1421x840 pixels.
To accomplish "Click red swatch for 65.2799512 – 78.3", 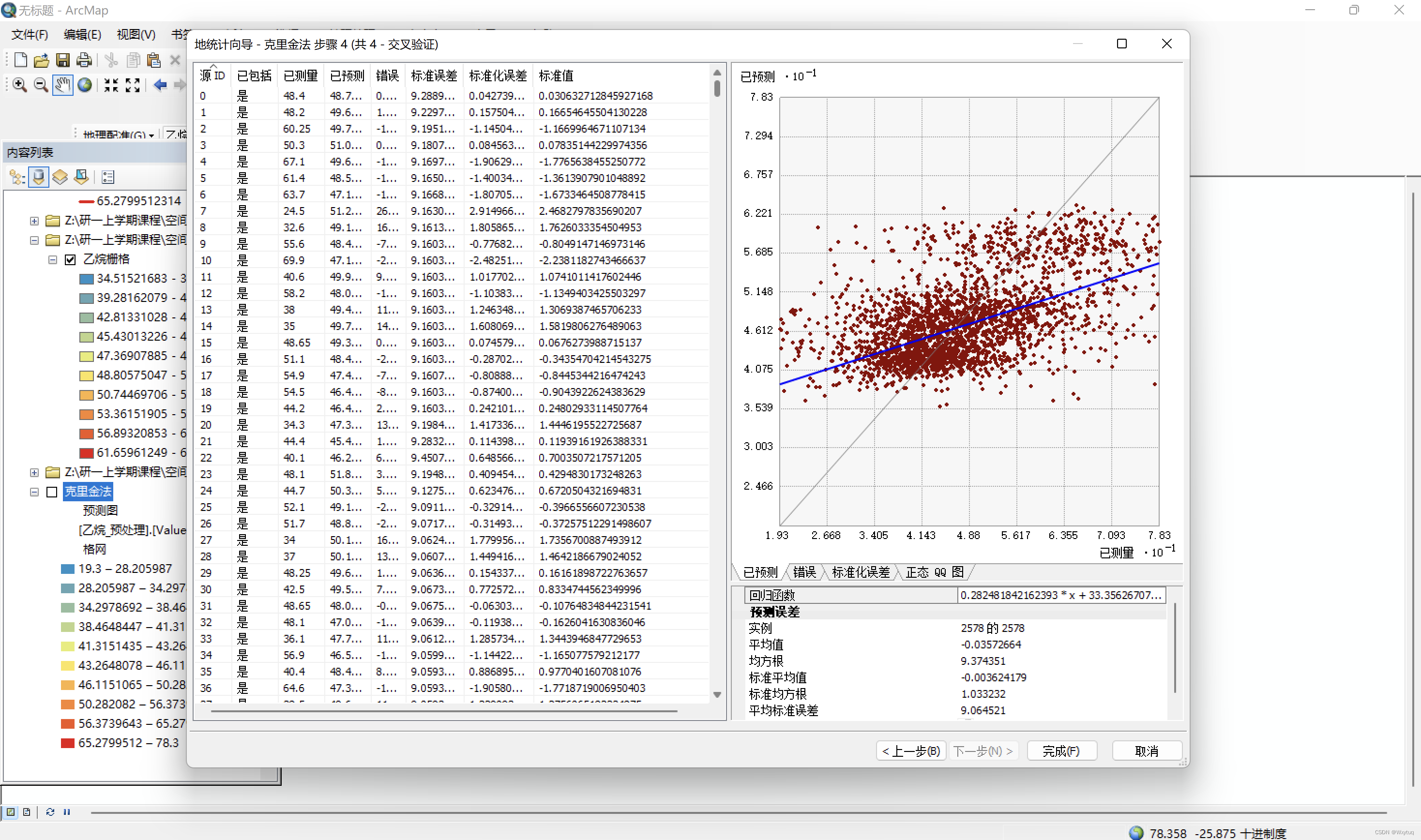I will [x=67, y=743].
